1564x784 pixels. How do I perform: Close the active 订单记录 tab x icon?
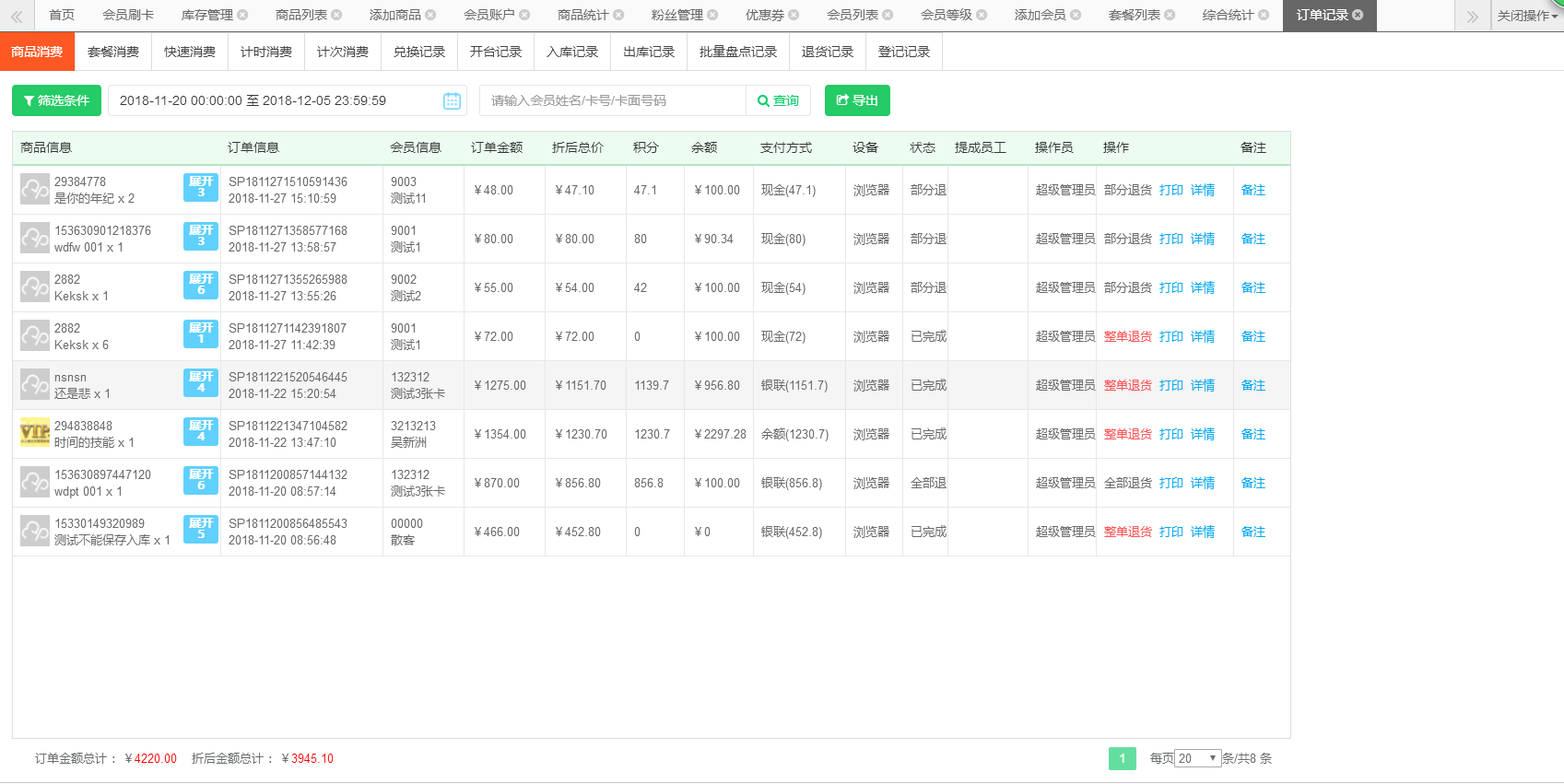[x=1358, y=15]
